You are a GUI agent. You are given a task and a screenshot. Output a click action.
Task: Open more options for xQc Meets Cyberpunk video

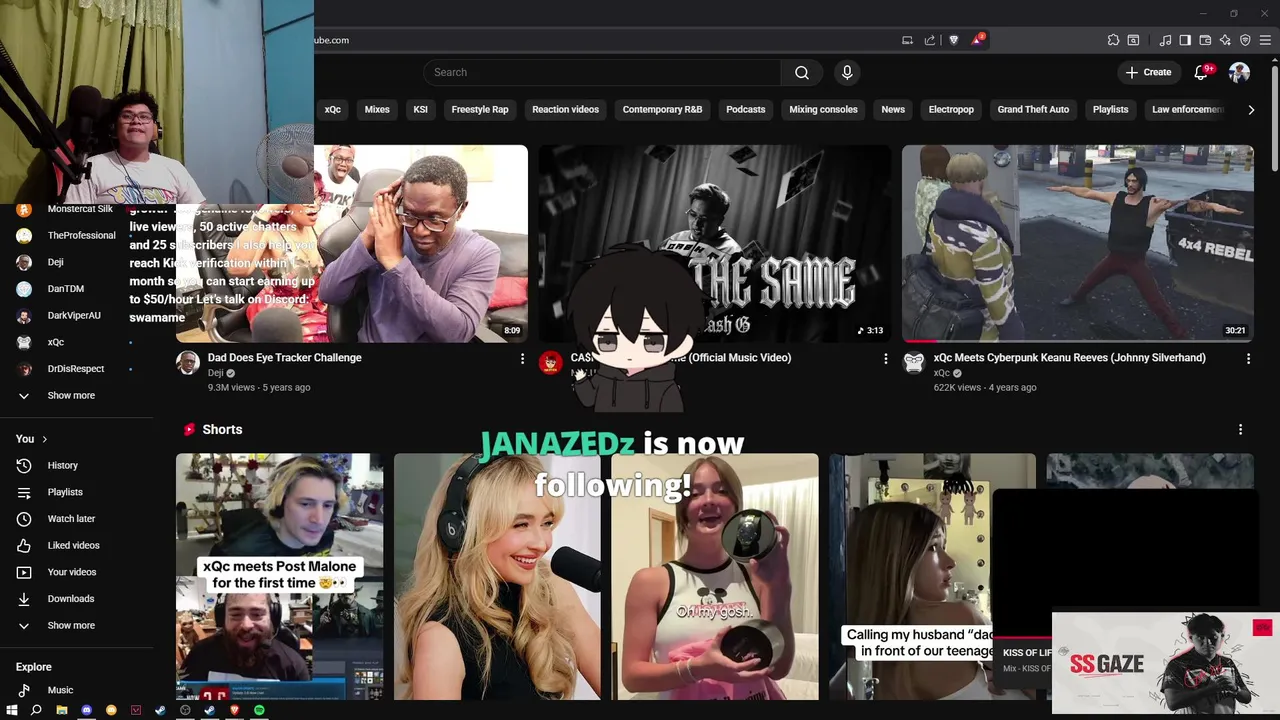click(x=1248, y=358)
